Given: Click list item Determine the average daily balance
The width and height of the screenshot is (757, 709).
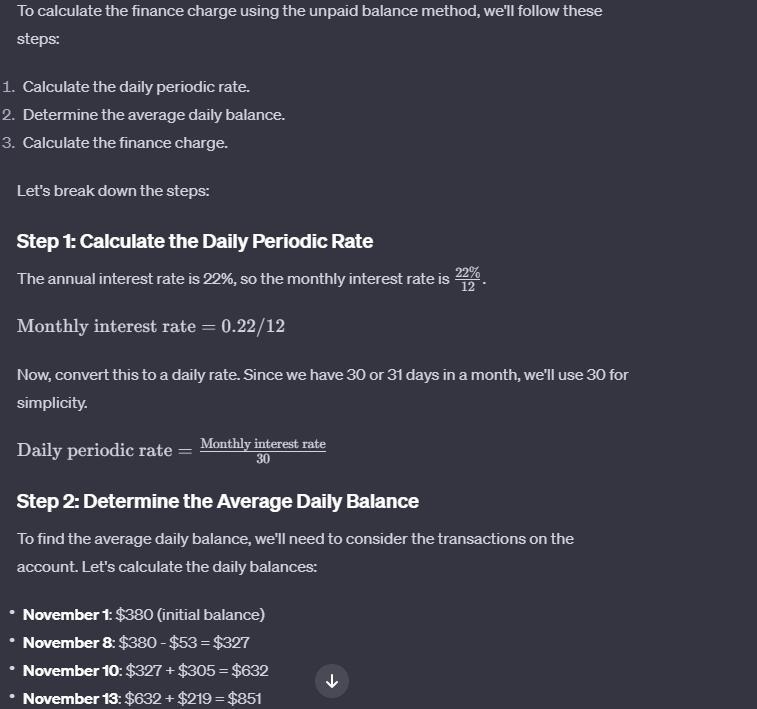Looking at the screenshot, I should pyautogui.click(x=154, y=115).
